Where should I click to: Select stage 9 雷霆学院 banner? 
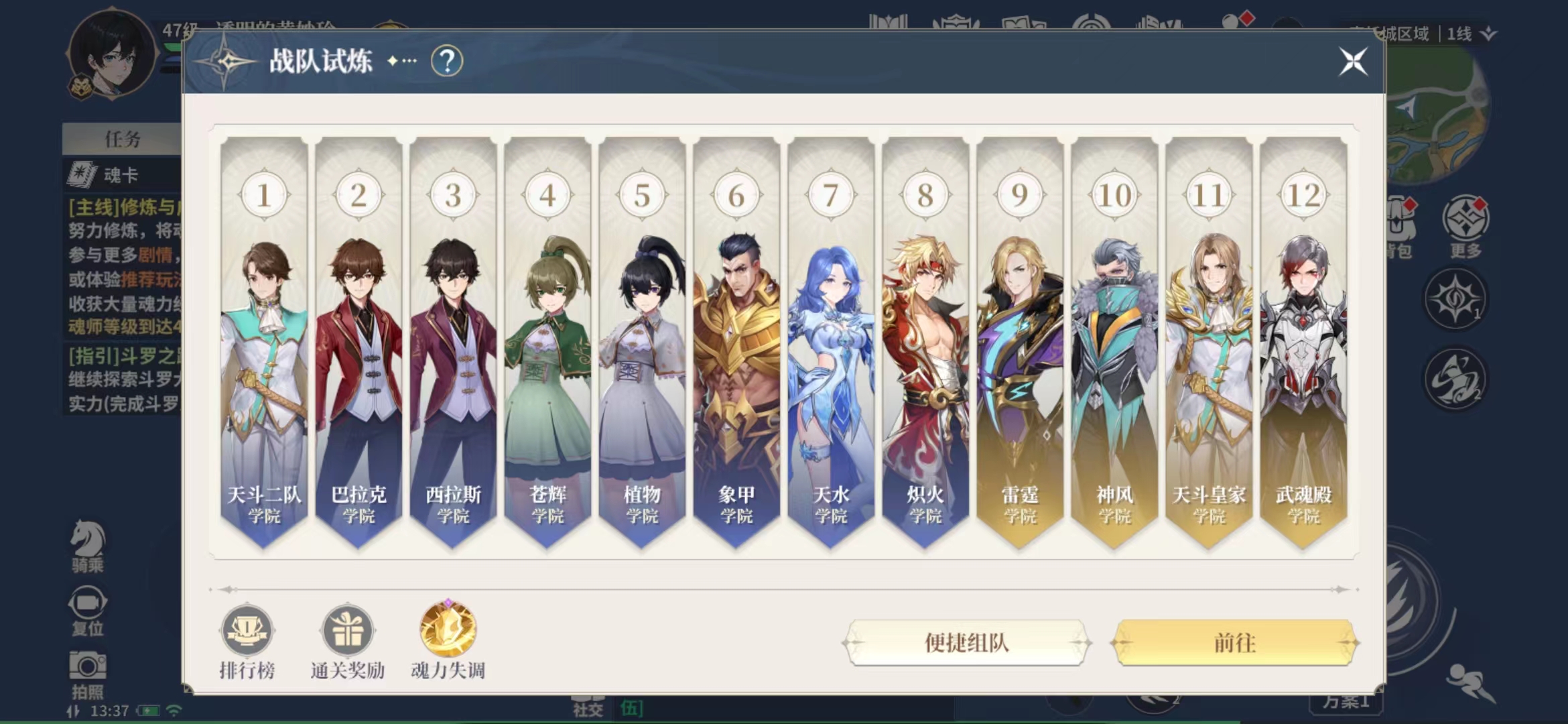[x=1020, y=343]
